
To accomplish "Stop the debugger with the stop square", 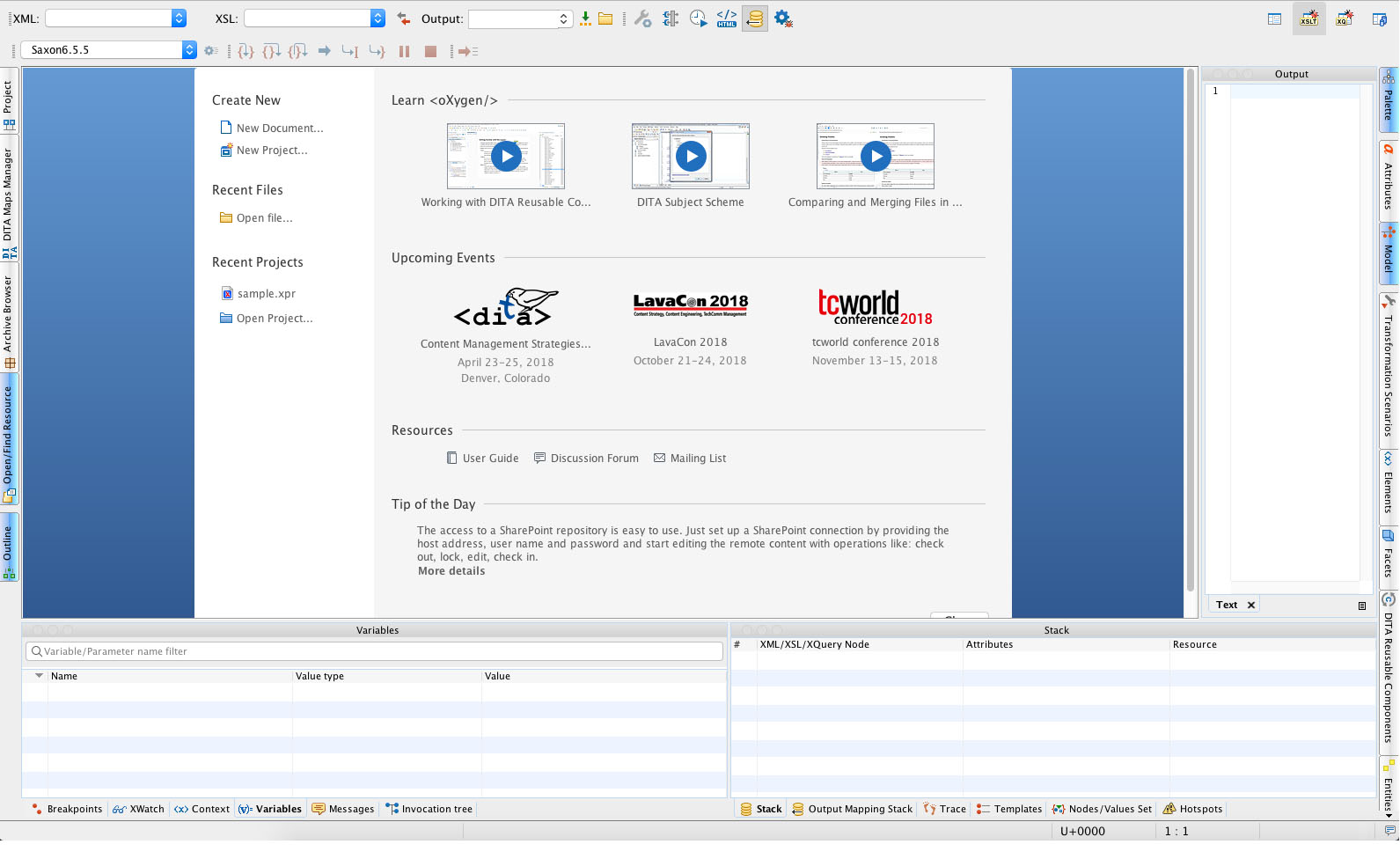I will [430, 51].
